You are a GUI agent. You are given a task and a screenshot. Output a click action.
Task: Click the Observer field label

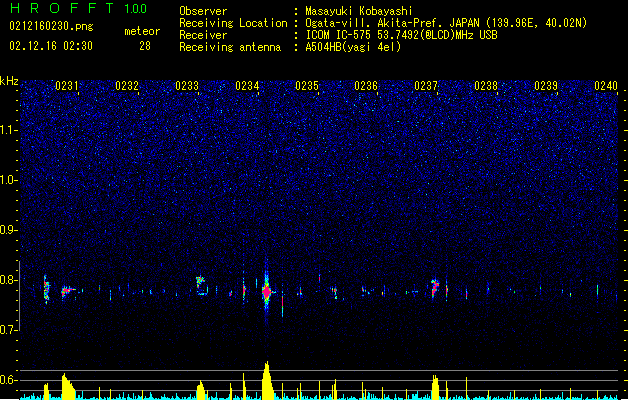[203, 11]
